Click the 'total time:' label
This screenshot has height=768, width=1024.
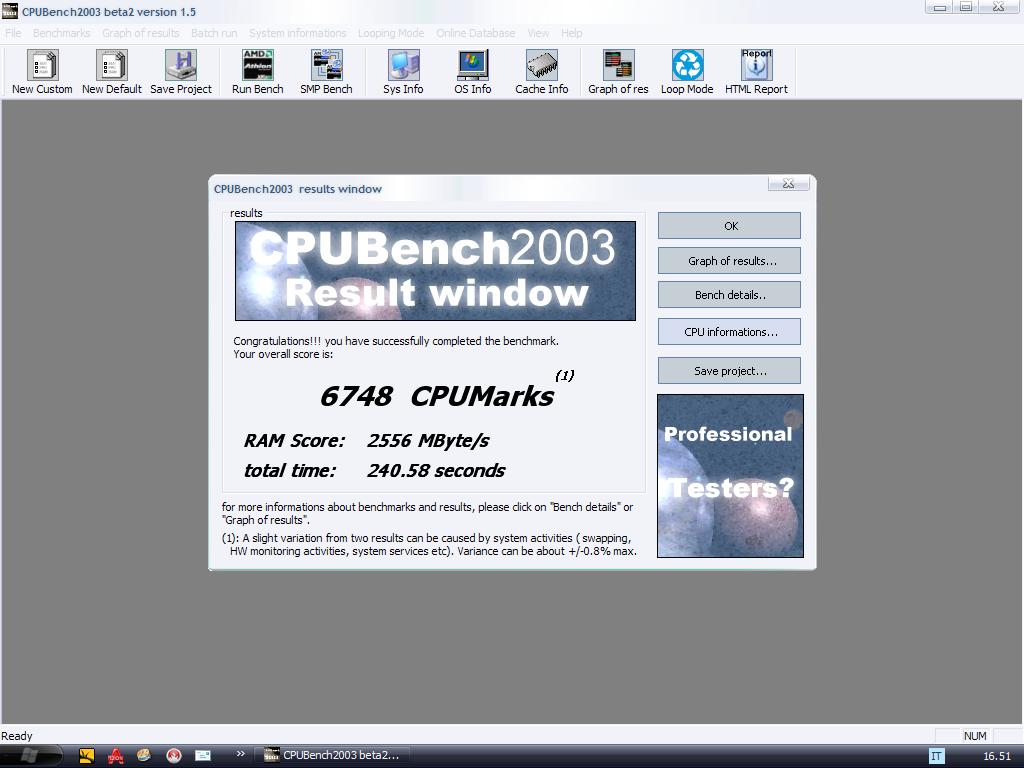click(290, 471)
